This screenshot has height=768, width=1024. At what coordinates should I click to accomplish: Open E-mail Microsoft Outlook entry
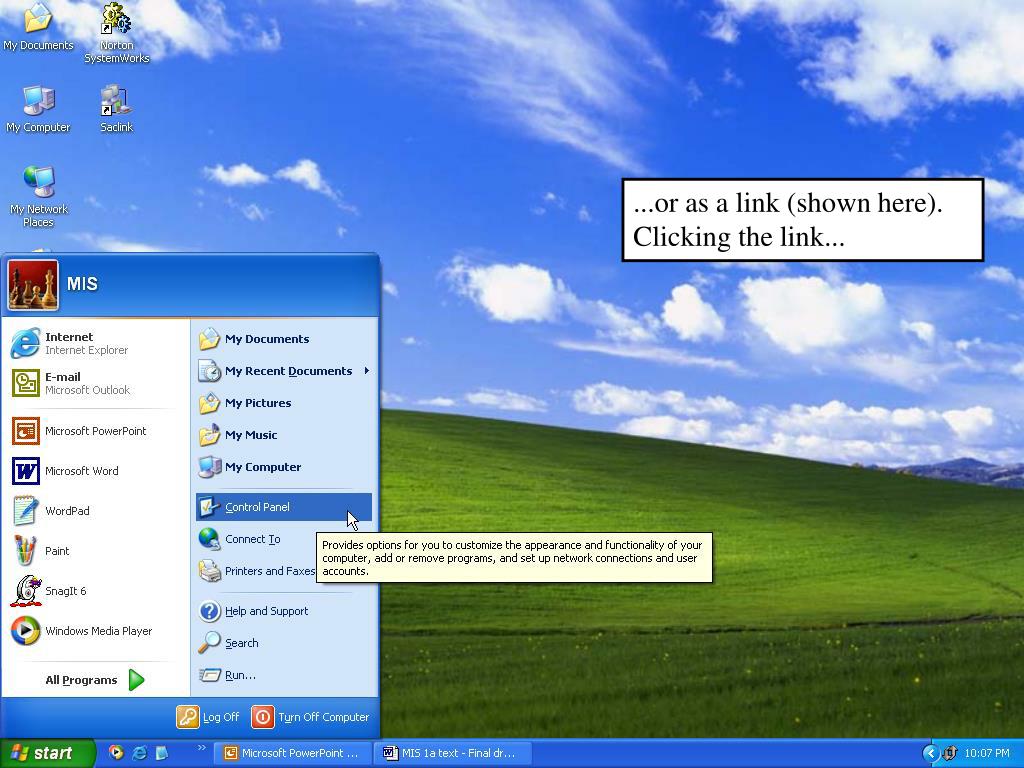point(95,383)
